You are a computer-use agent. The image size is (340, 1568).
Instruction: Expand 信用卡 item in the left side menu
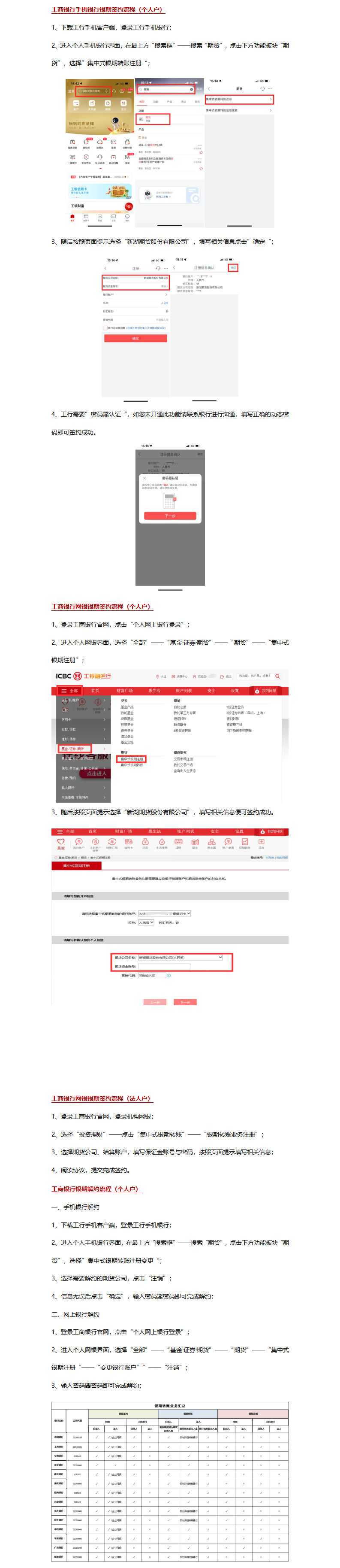point(83,719)
